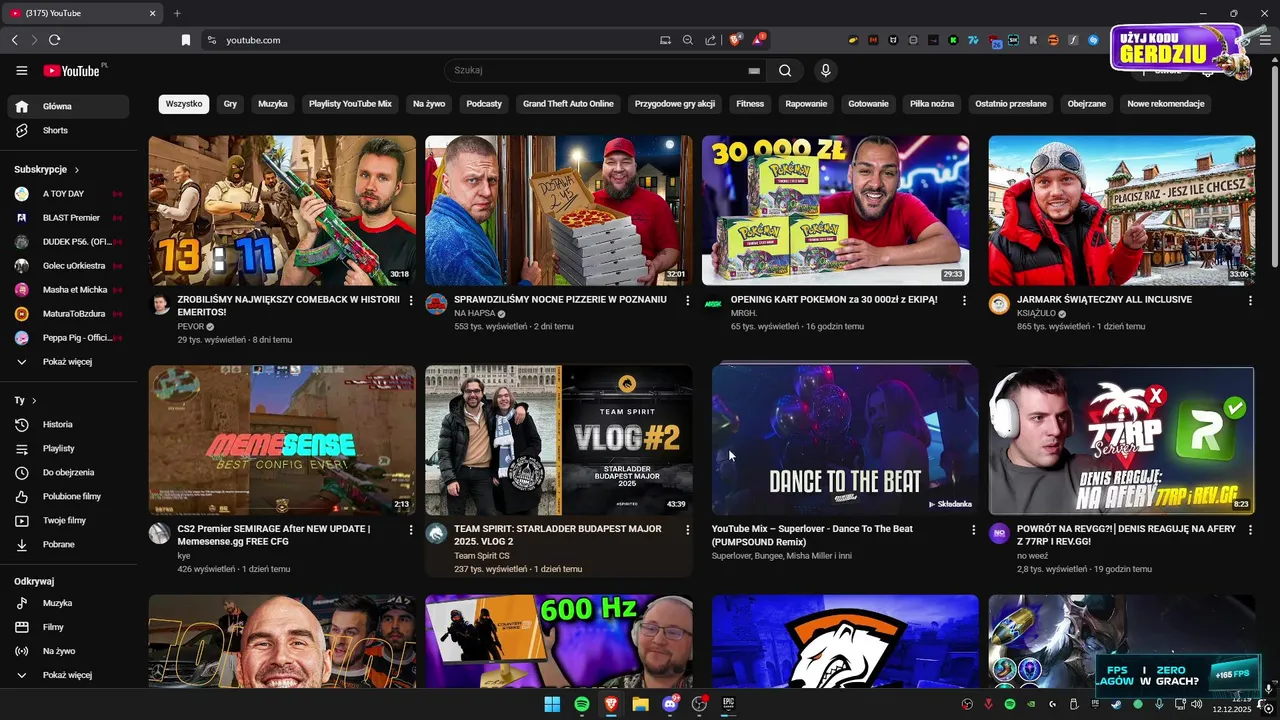Click the magnifier search button
The width and height of the screenshot is (1280, 720).
coord(785,70)
